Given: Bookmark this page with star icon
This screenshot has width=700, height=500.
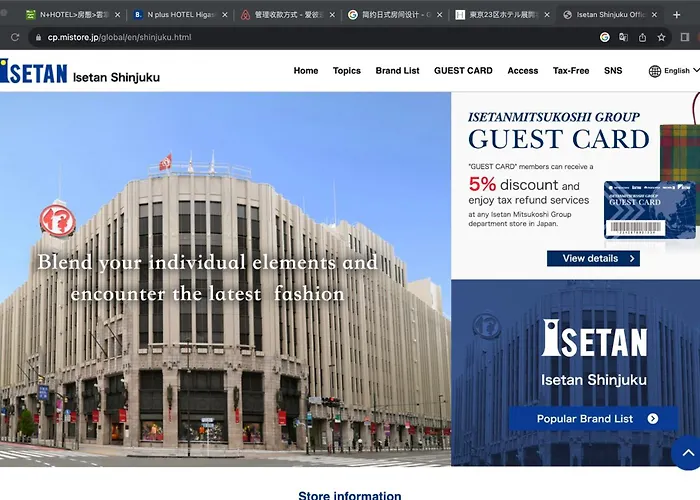Looking at the screenshot, I should click(661, 37).
